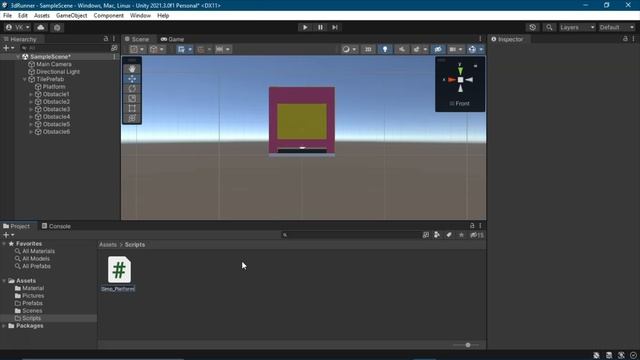
Task: Open Project create plus dropdown
Action: (9, 235)
